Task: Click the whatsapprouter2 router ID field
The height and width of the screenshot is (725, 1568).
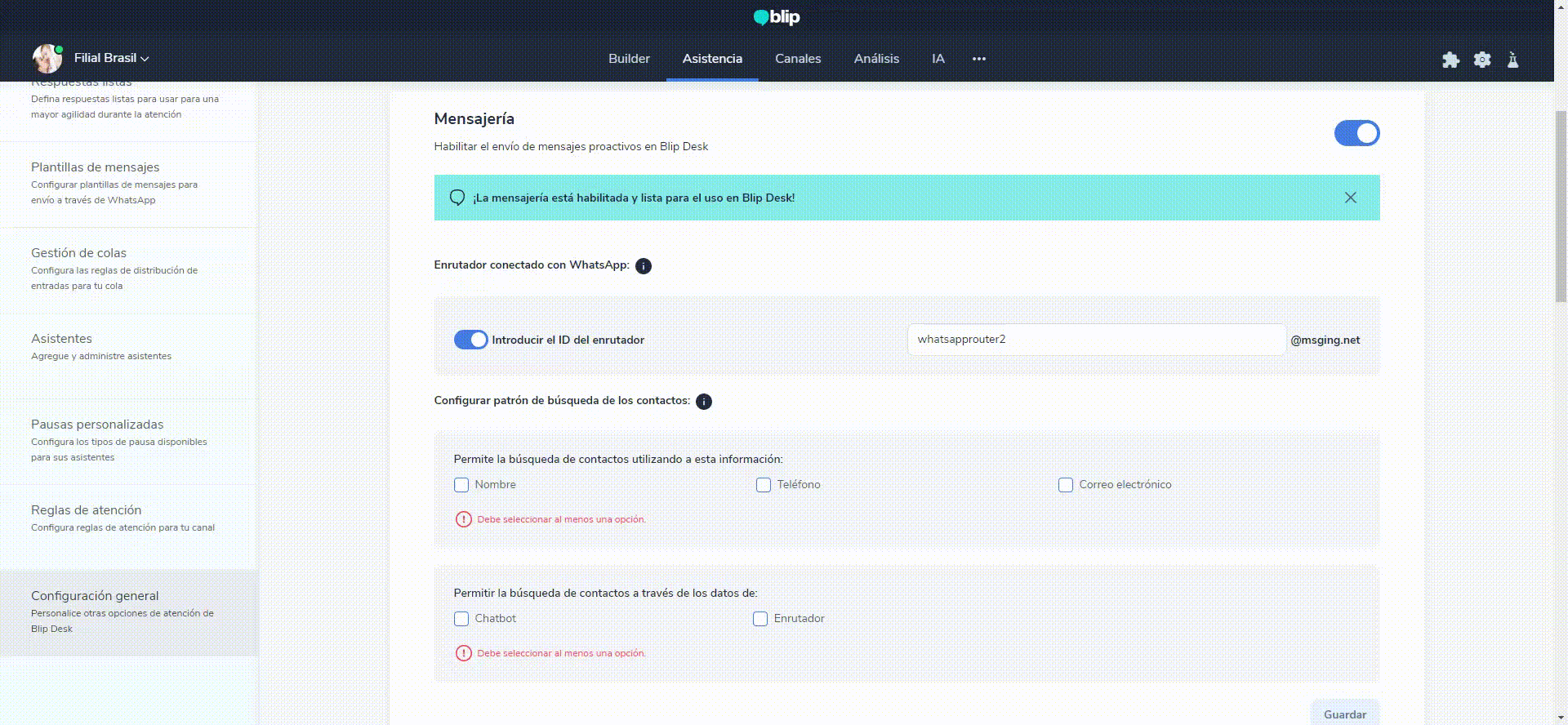Action: [x=1097, y=340]
